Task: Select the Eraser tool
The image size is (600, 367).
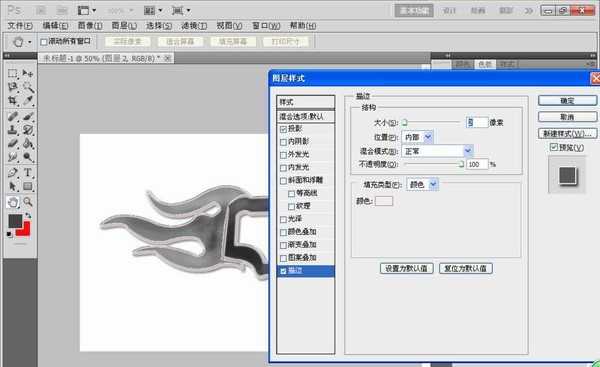Action: [x=13, y=144]
